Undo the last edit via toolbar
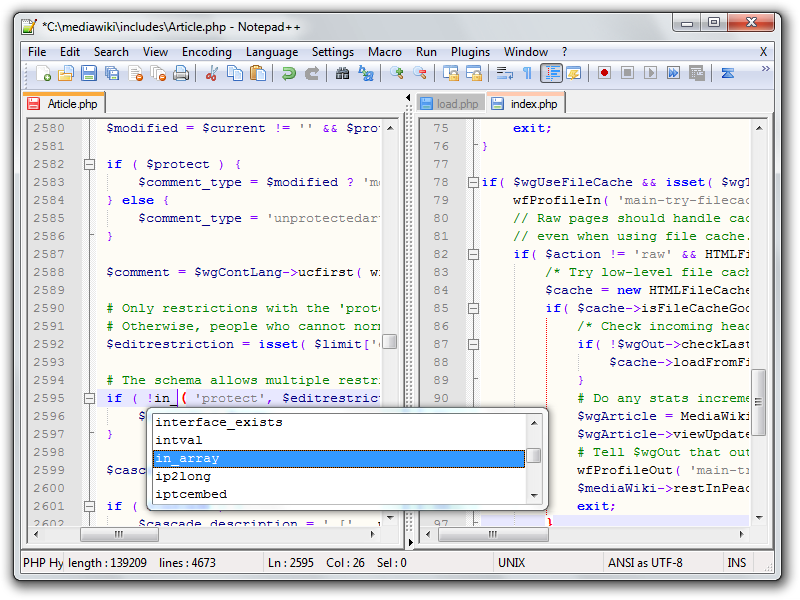Image resolution: width=800 pixels, height=600 pixels. (x=290, y=72)
